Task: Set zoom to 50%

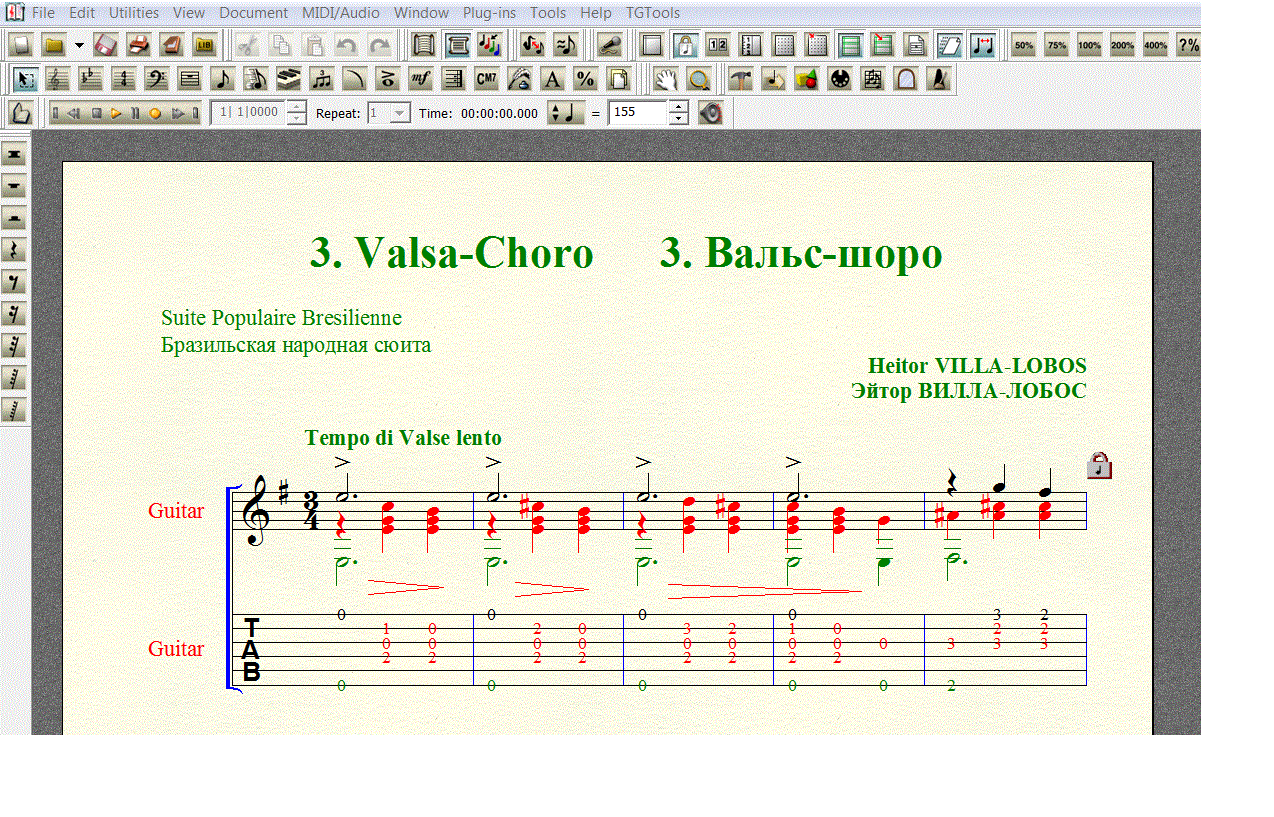Action: tap(1024, 45)
